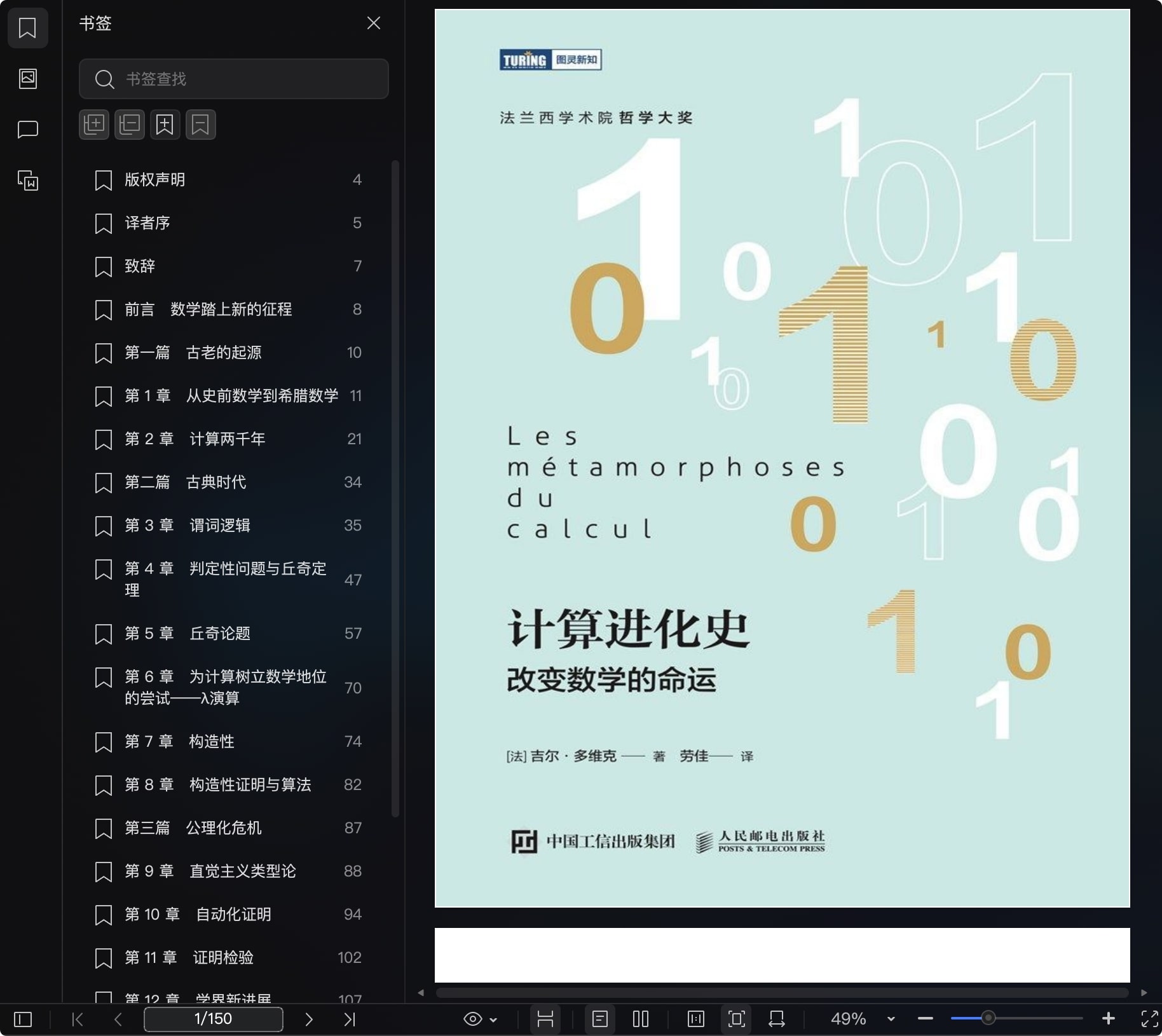This screenshot has width=1162, height=1036.
Task: Click the zoom slider
Action: tap(1017, 1018)
